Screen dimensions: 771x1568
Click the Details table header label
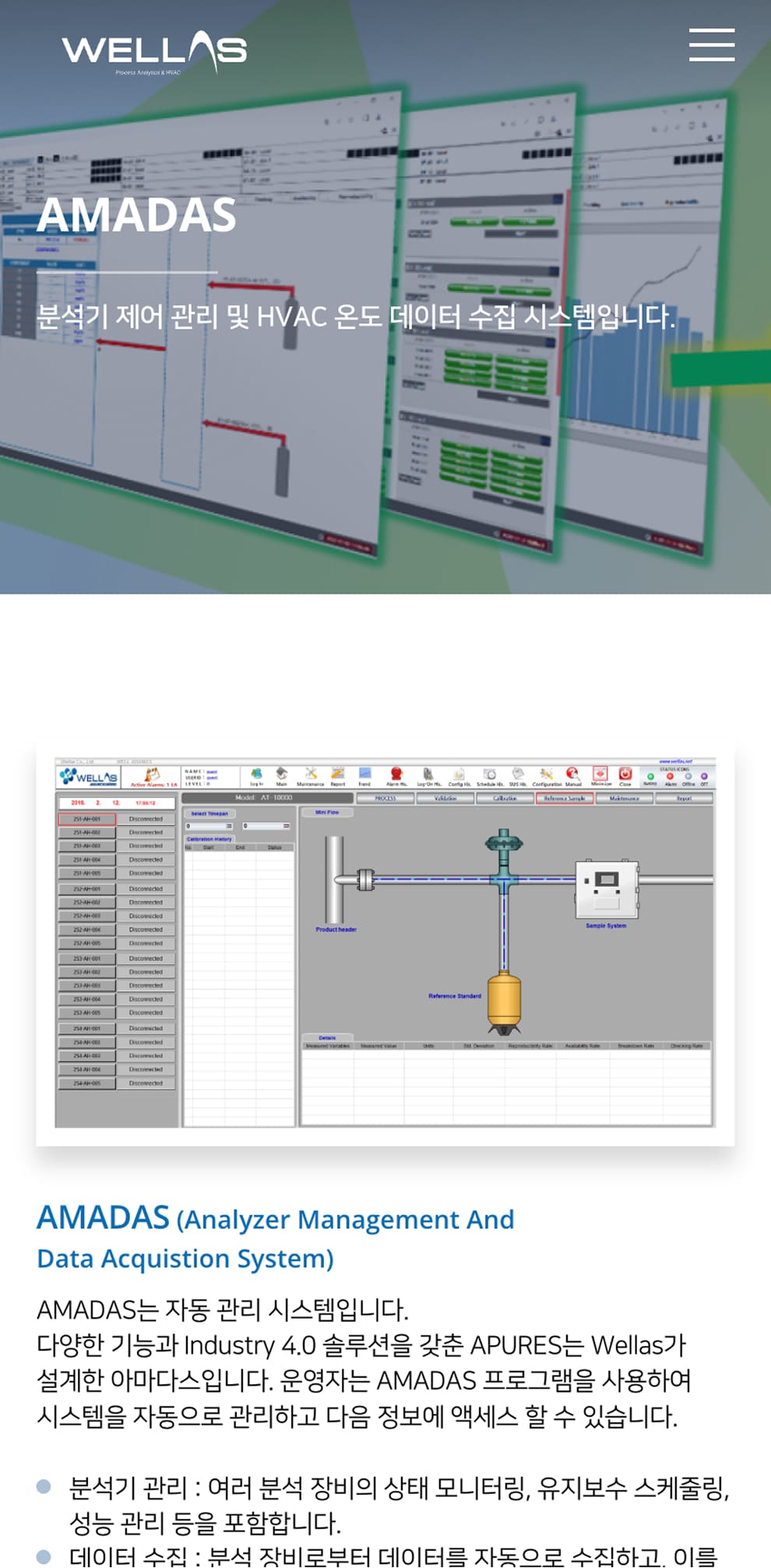(327, 1038)
